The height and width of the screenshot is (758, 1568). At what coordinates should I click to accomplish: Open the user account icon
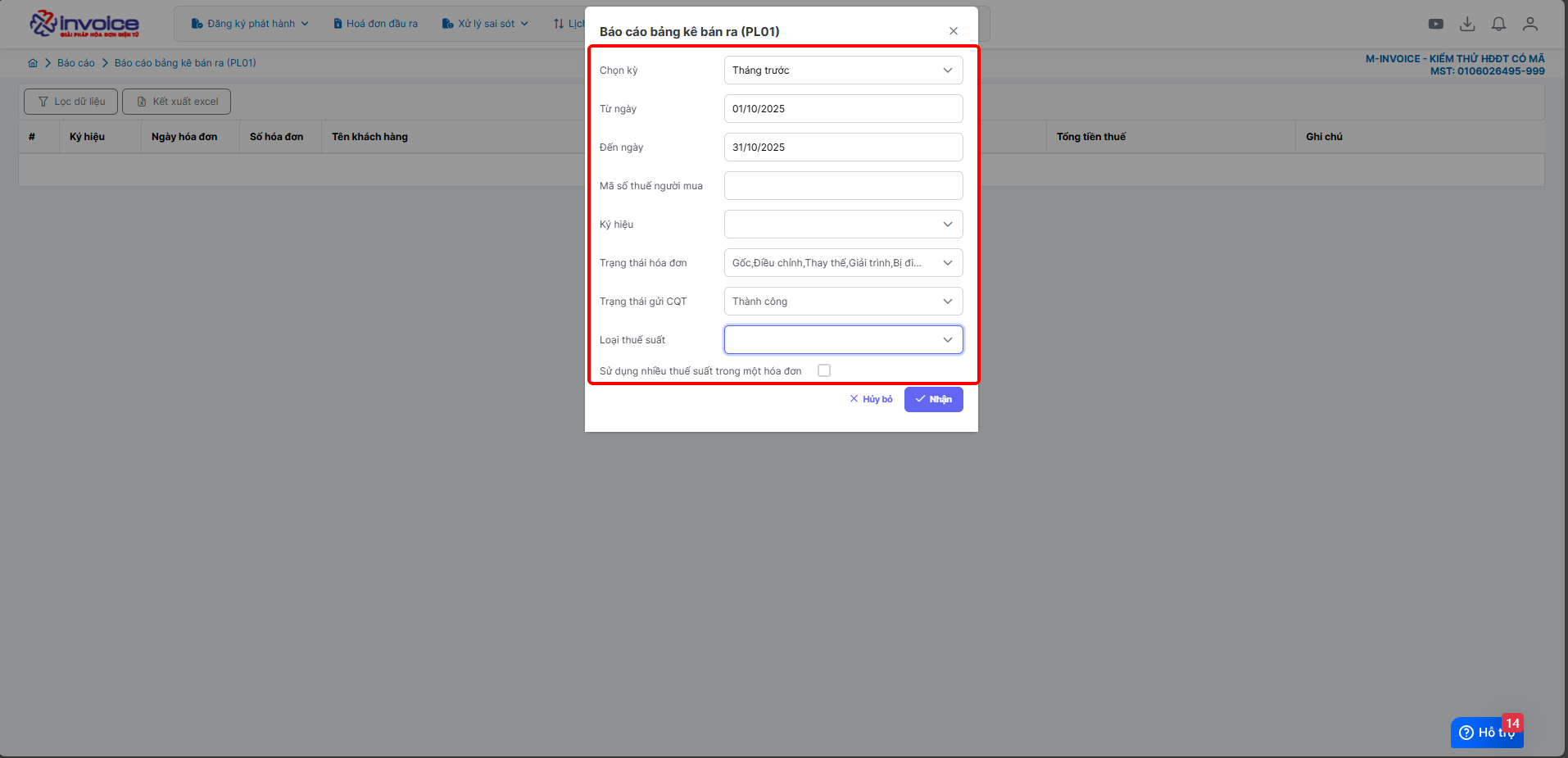pyautogui.click(x=1529, y=24)
